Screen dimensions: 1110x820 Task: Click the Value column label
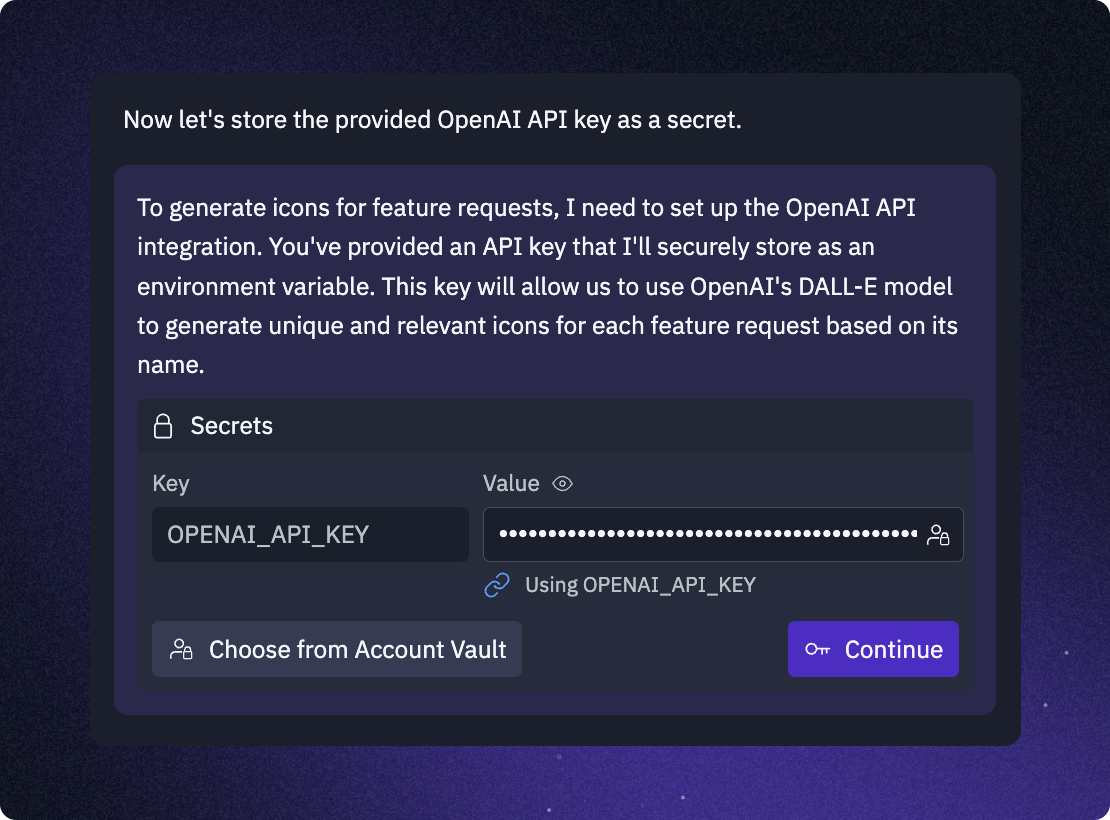pos(511,484)
